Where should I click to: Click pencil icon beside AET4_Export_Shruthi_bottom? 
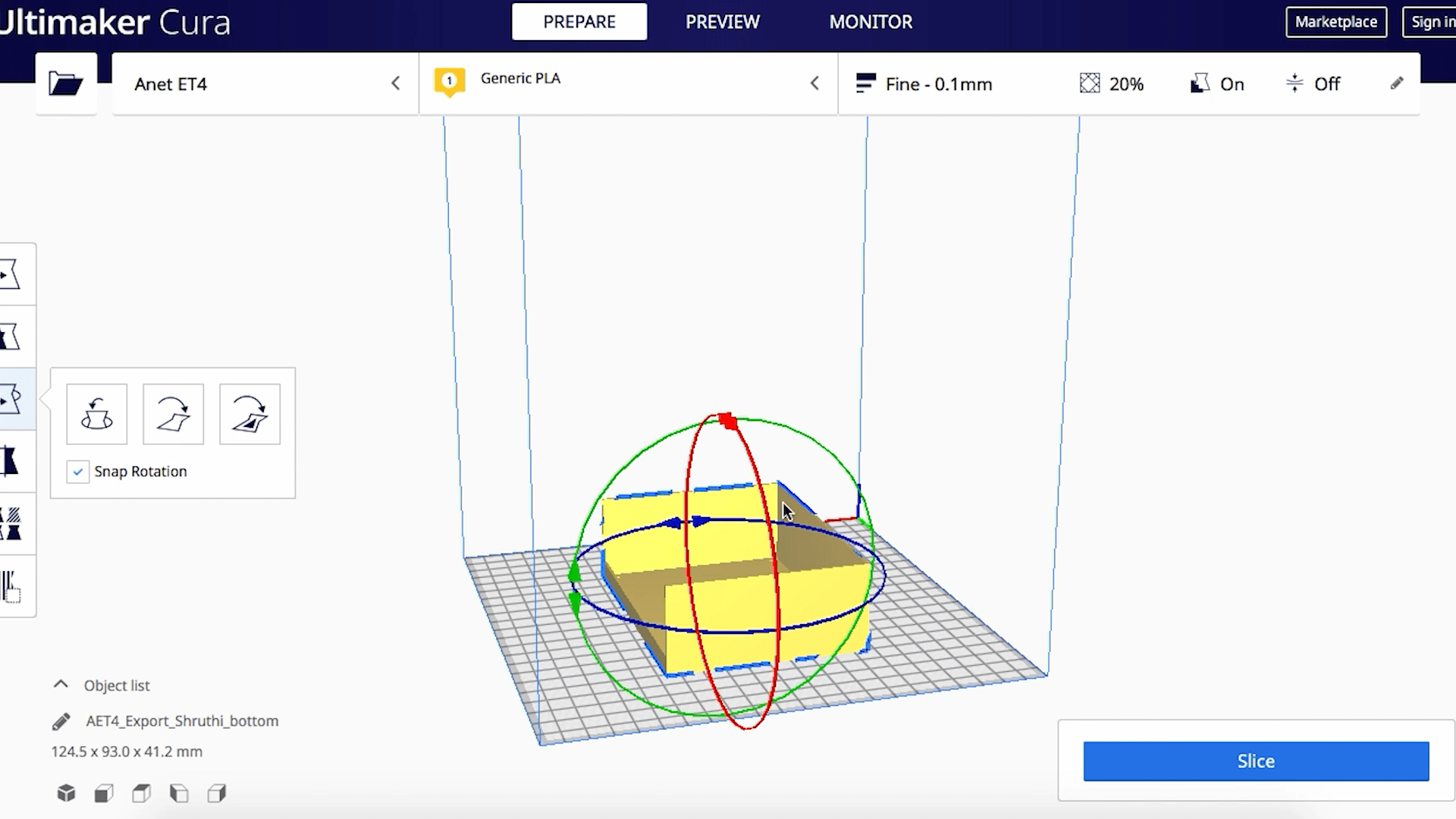tap(61, 721)
